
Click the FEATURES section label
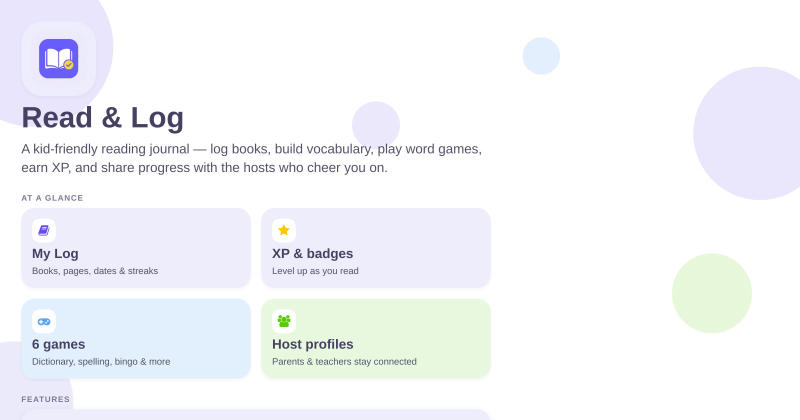click(x=45, y=399)
